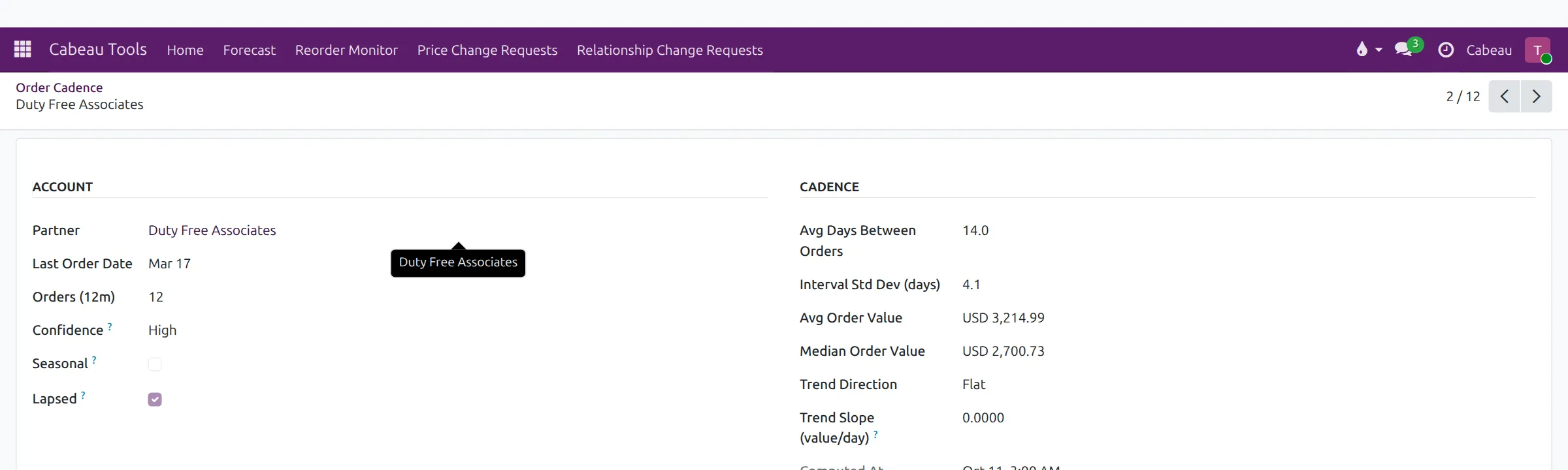Image resolution: width=1568 pixels, height=470 pixels.
Task: Click the Interval Std Dev value 4.1
Action: (x=971, y=285)
